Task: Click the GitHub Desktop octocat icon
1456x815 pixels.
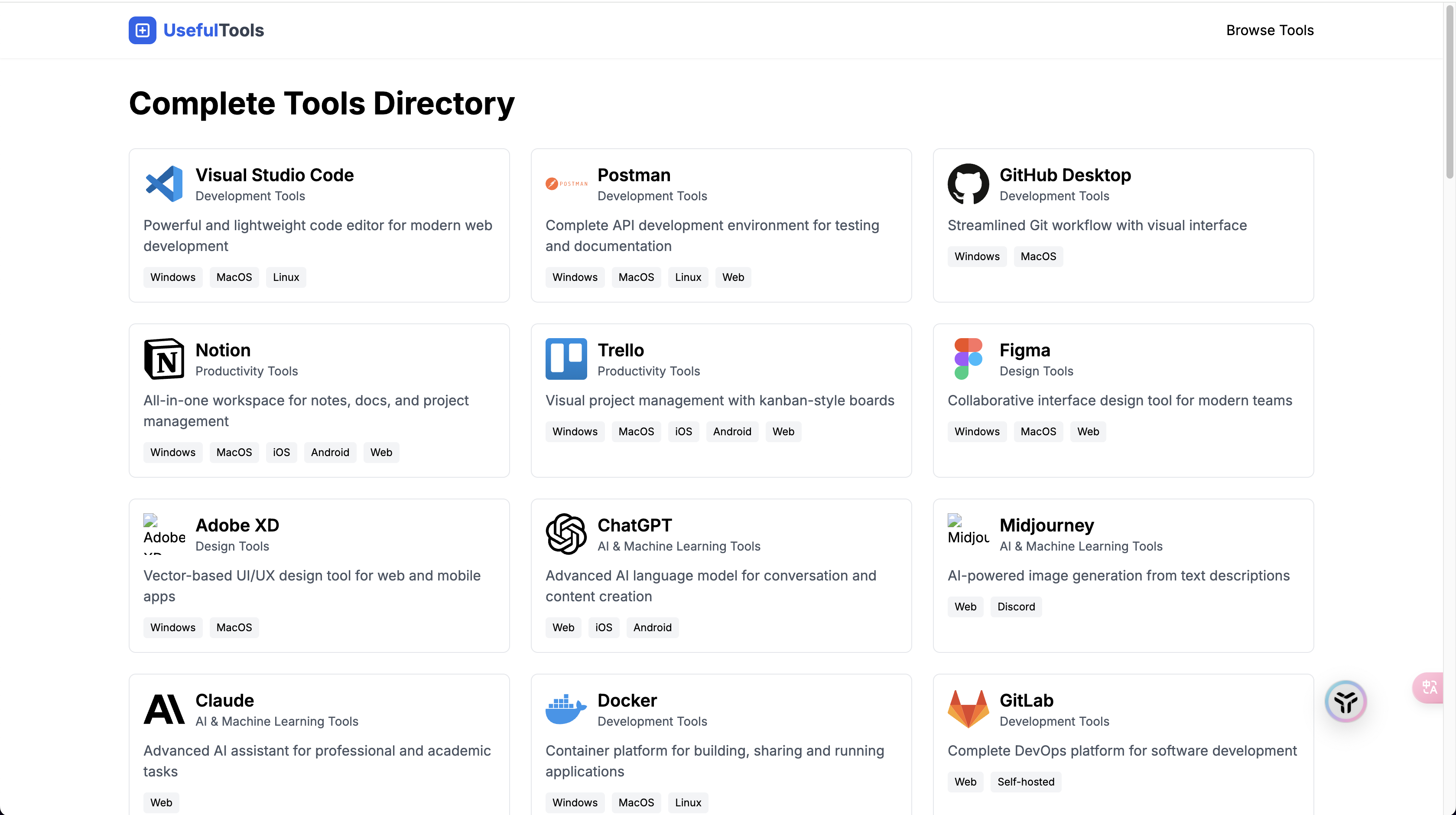Action: 968,184
